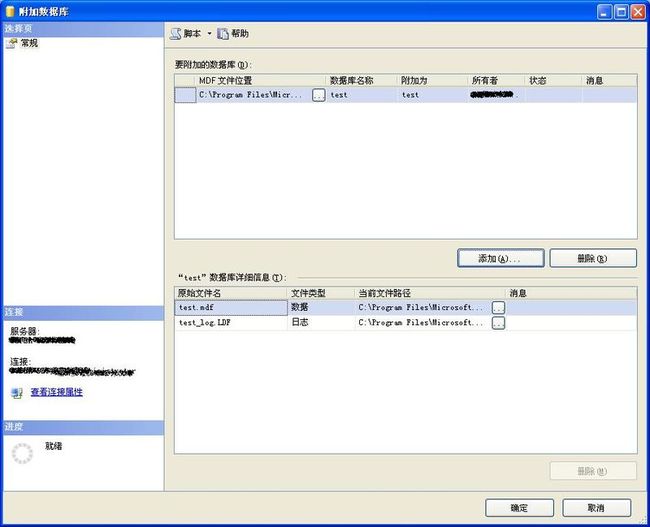Cancel the dialog with 取消 button

pos(597,508)
